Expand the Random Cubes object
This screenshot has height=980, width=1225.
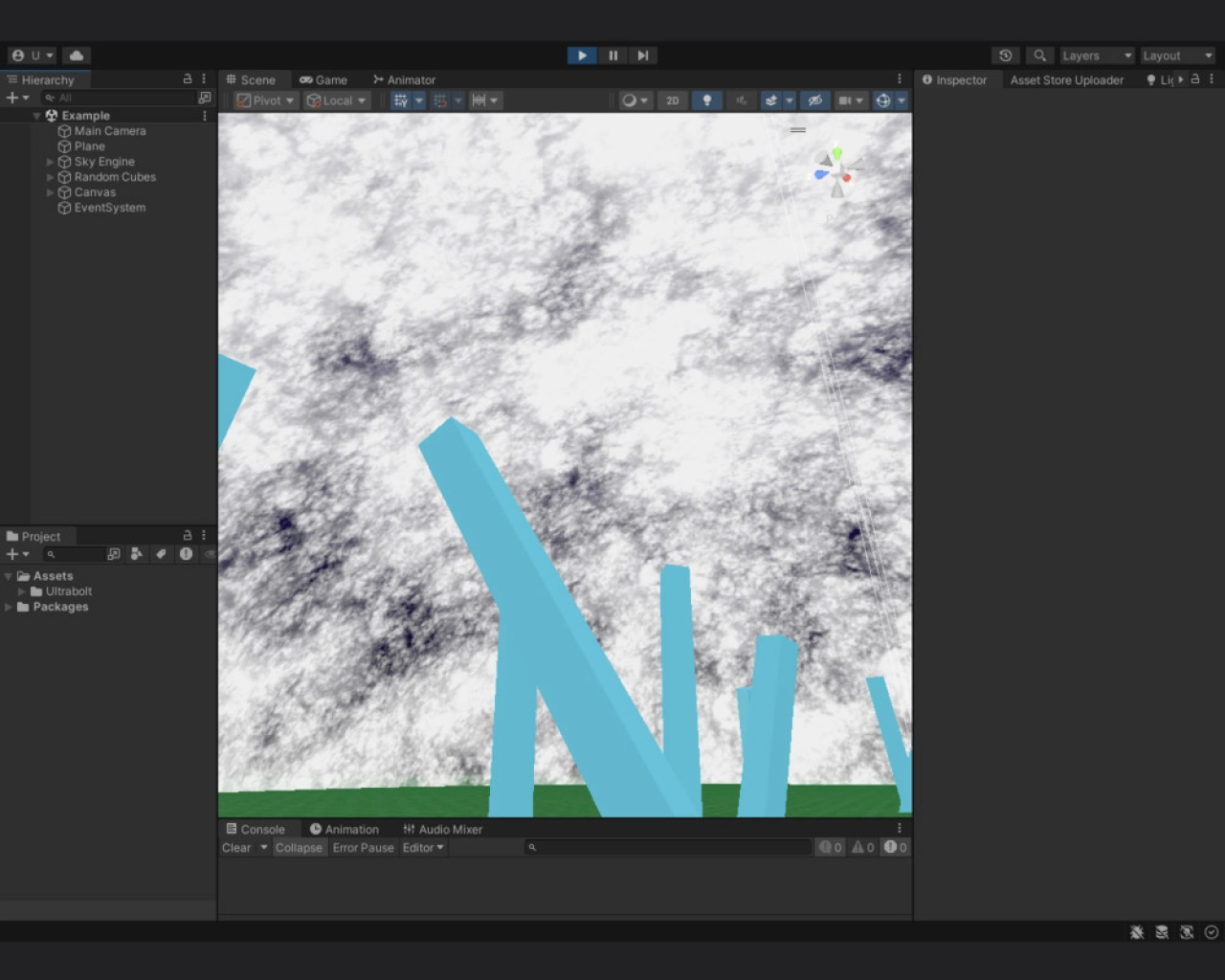pos(51,177)
